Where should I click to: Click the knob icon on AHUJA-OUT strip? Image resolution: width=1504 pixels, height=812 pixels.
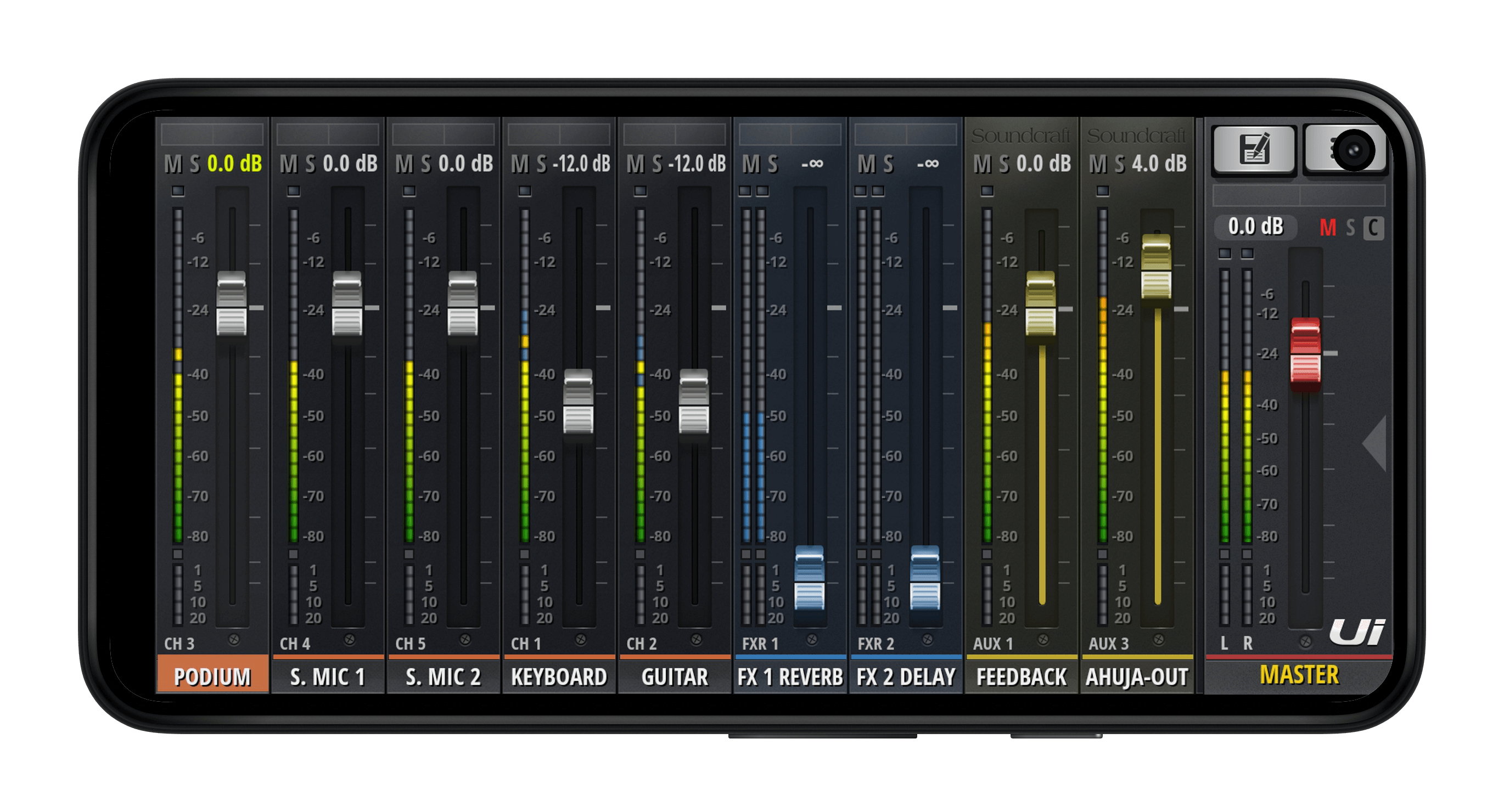point(1158,640)
